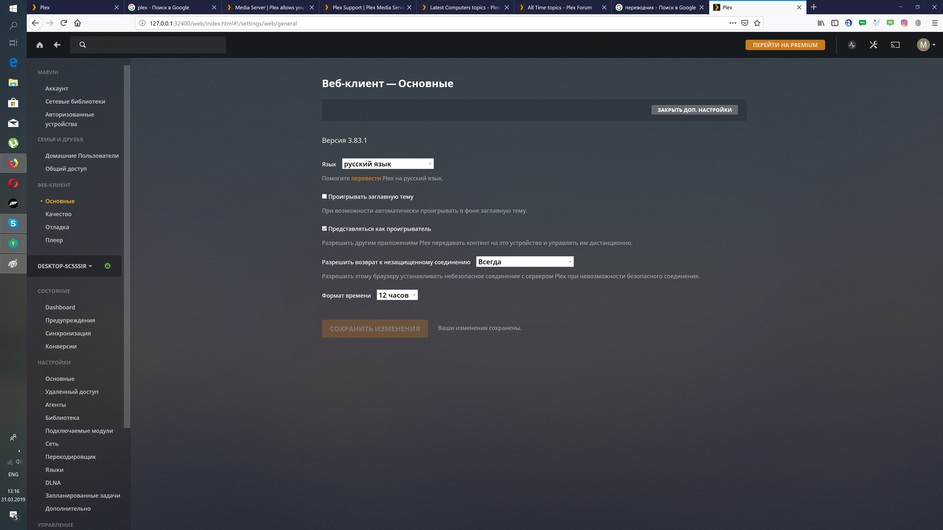Open the DLNA server settings
This screenshot has width=943, height=530.
pyautogui.click(x=53, y=482)
